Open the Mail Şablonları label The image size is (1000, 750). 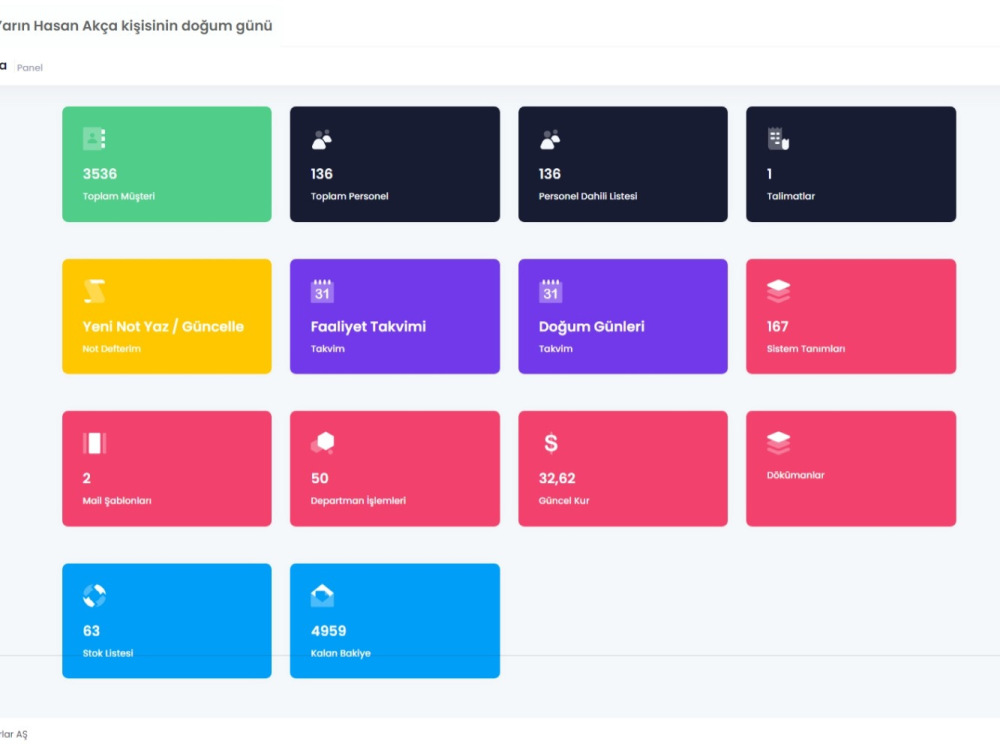click(117, 501)
